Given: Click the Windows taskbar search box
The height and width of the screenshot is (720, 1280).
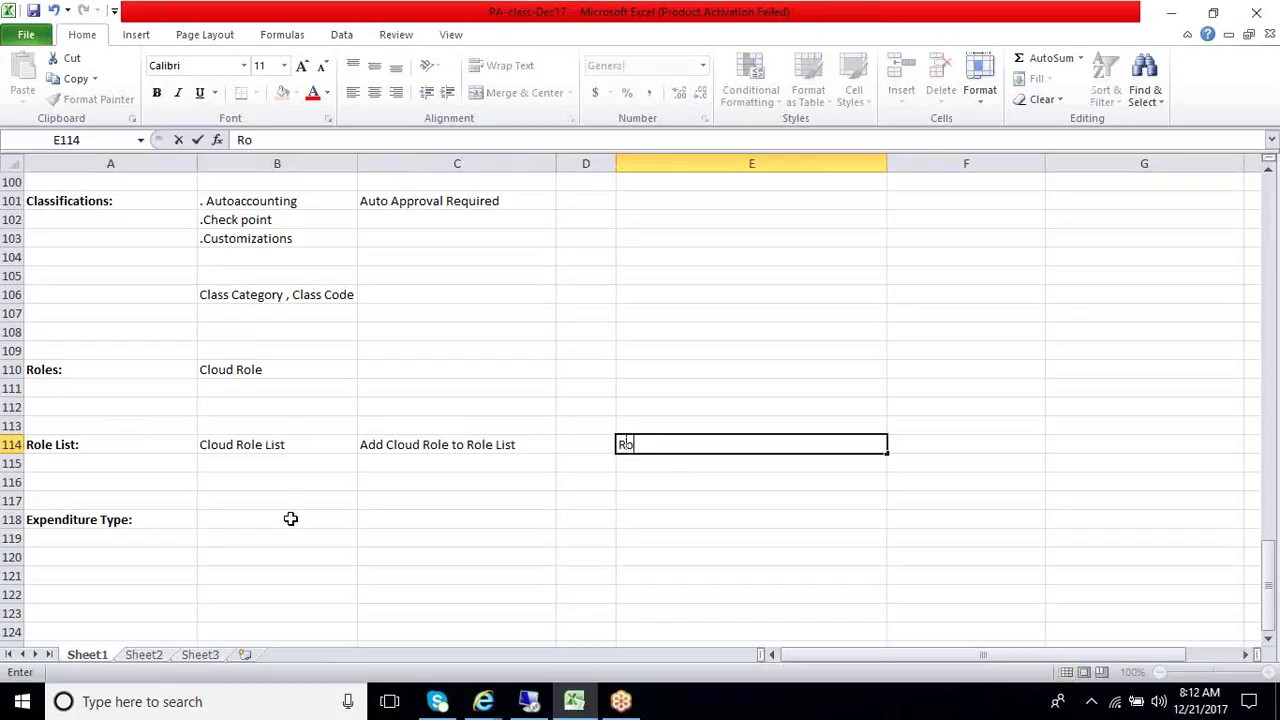Looking at the screenshot, I should (204, 702).
